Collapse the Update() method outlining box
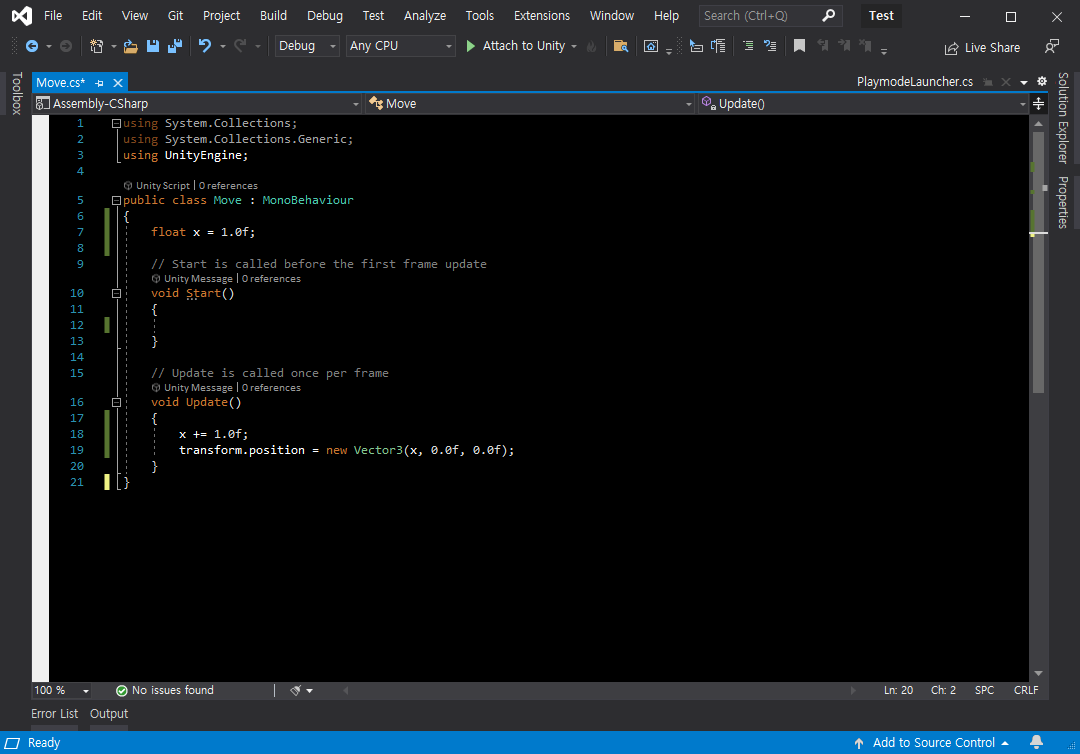This screenshot has width=1080, height=754. pos(116,402)
